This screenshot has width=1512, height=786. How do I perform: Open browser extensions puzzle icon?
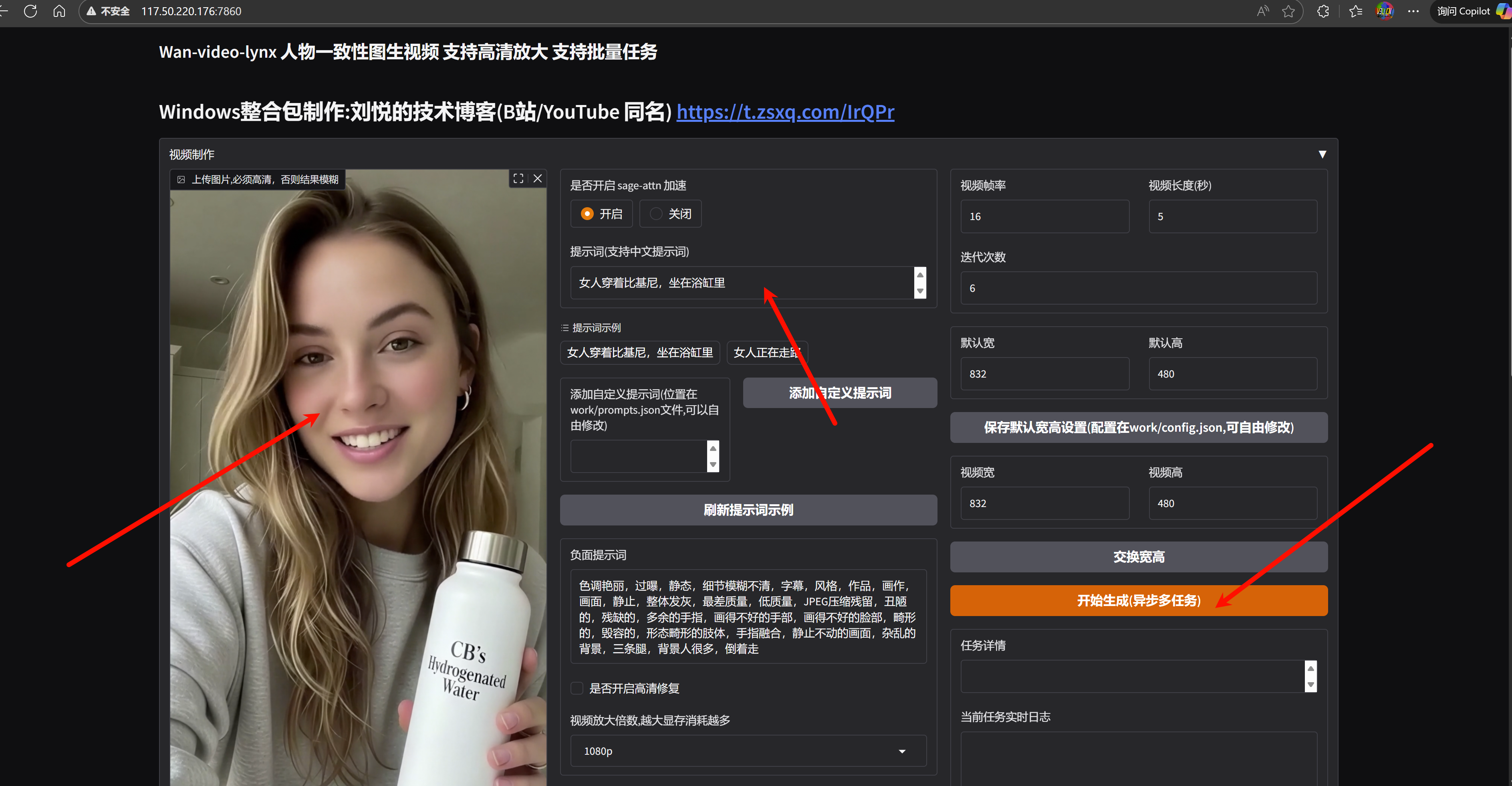pos(1323,11)
